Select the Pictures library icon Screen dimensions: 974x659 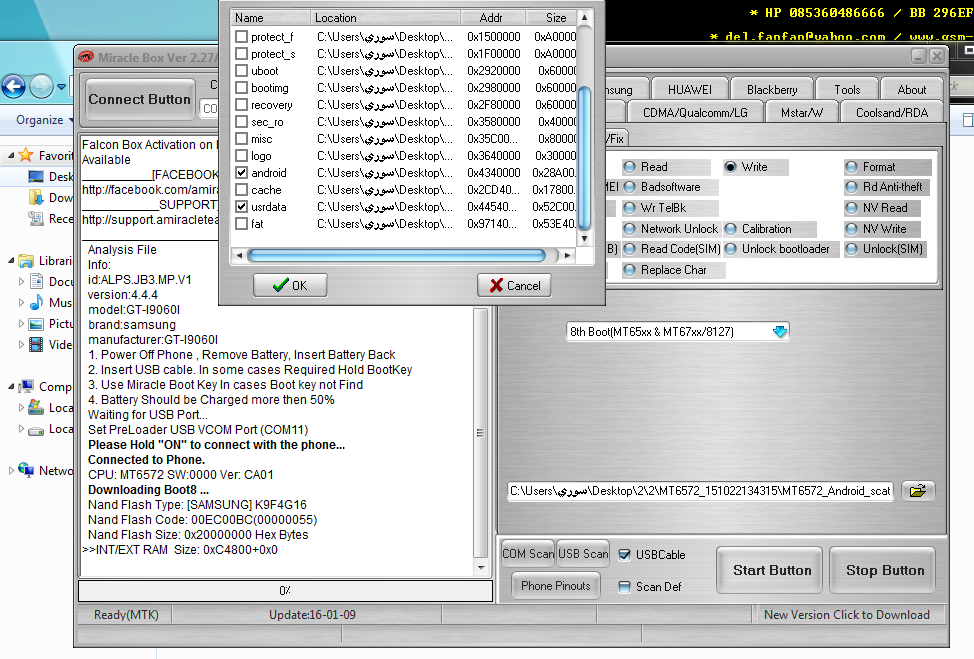[x=37, y=324]
